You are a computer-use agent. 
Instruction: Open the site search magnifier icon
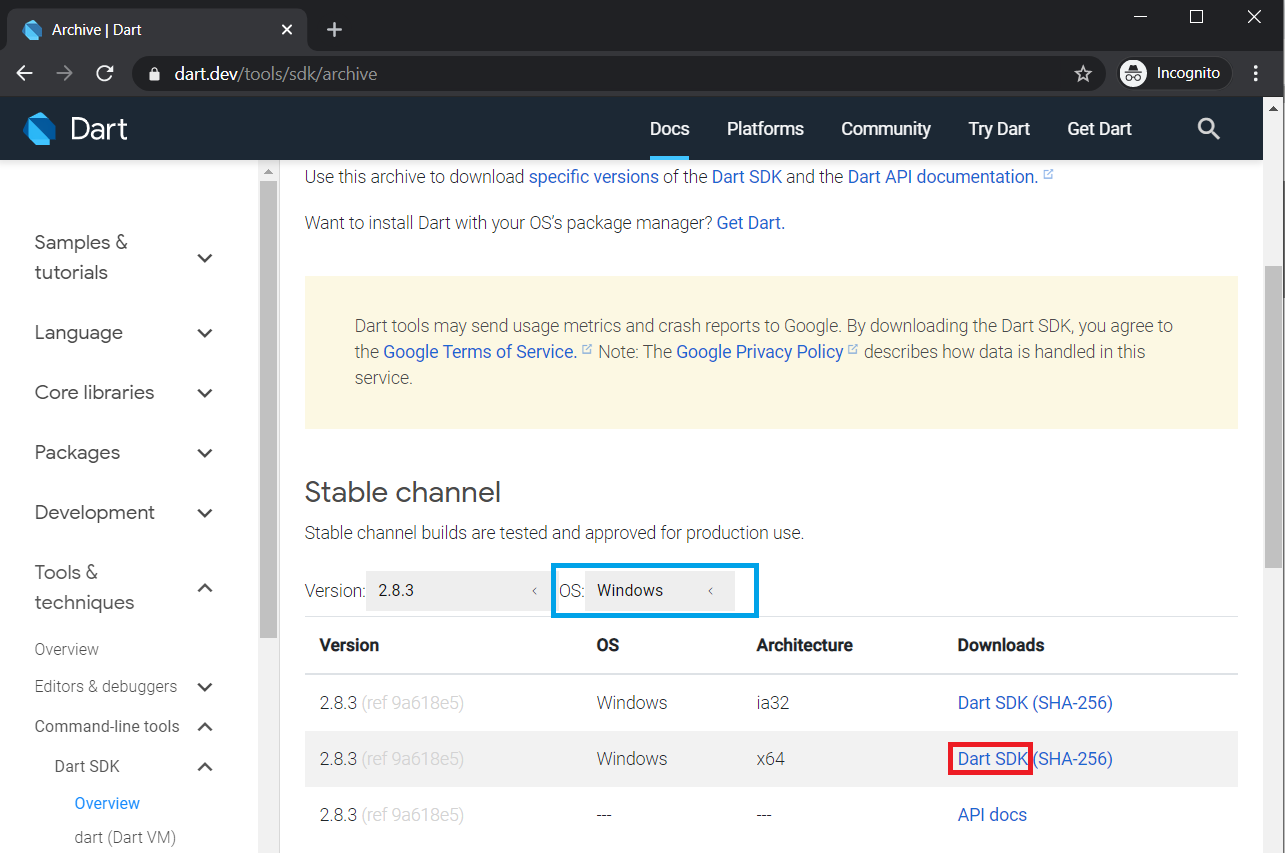pos(1208,128)
